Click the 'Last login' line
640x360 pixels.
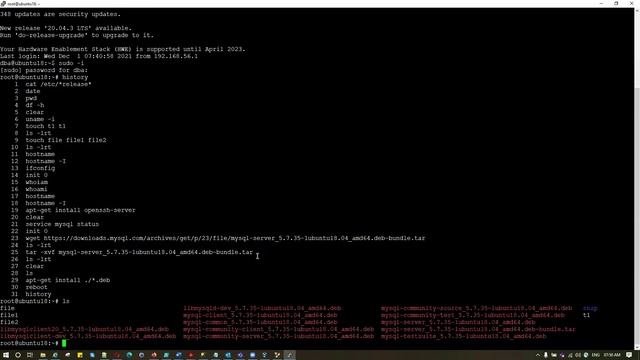99,56
